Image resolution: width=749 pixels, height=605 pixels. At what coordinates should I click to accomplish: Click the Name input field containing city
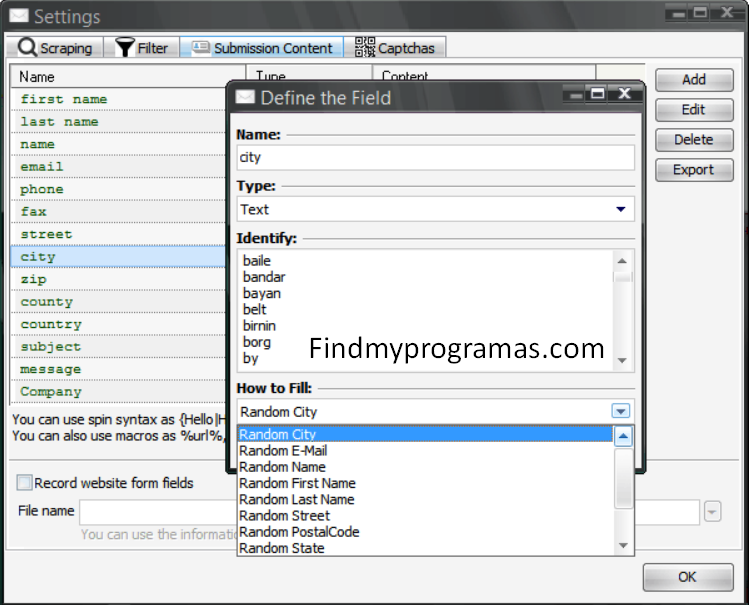tap(435, 157)
